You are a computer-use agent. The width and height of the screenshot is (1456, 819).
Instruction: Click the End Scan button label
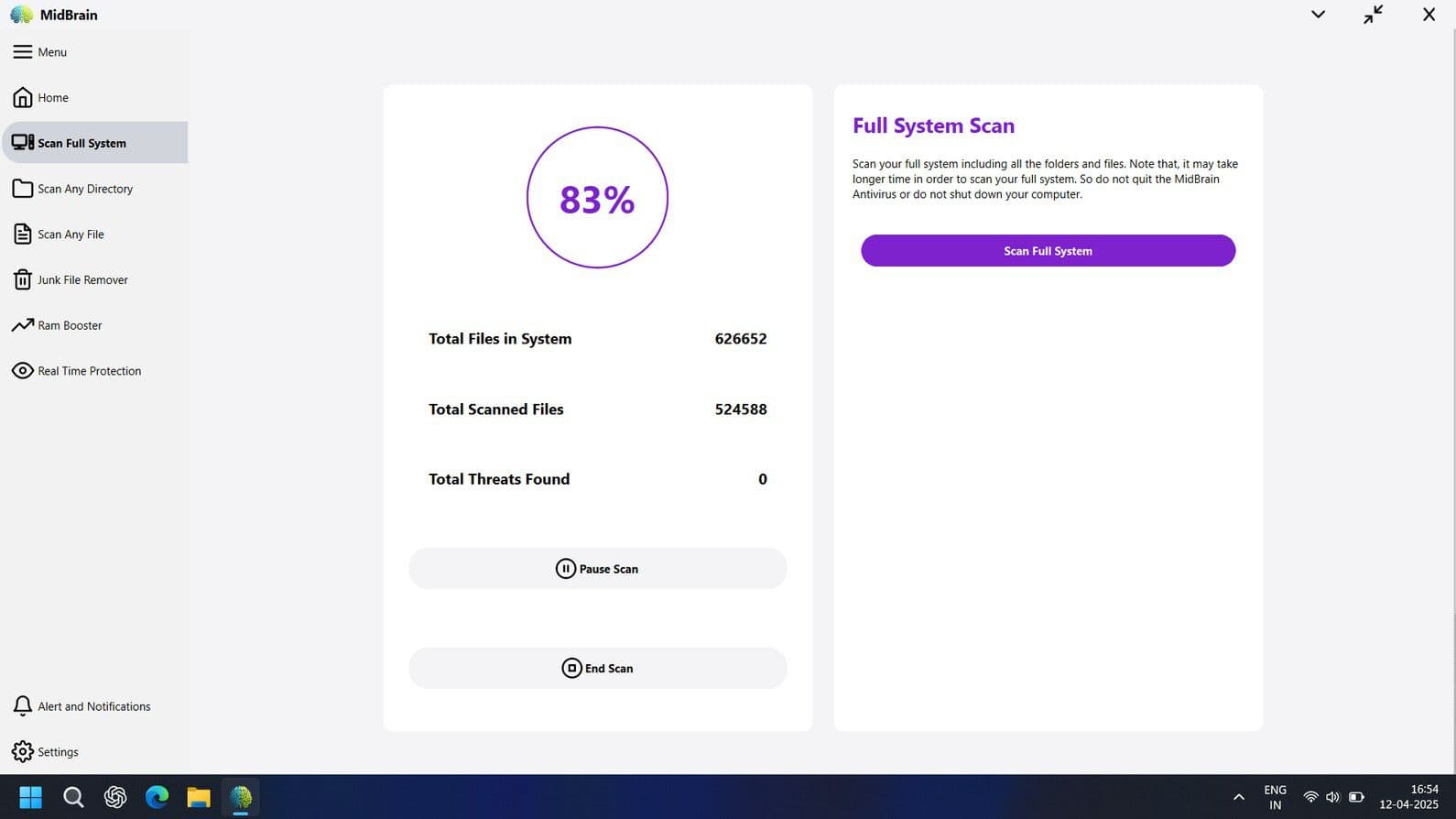click(x=609, y=669)
